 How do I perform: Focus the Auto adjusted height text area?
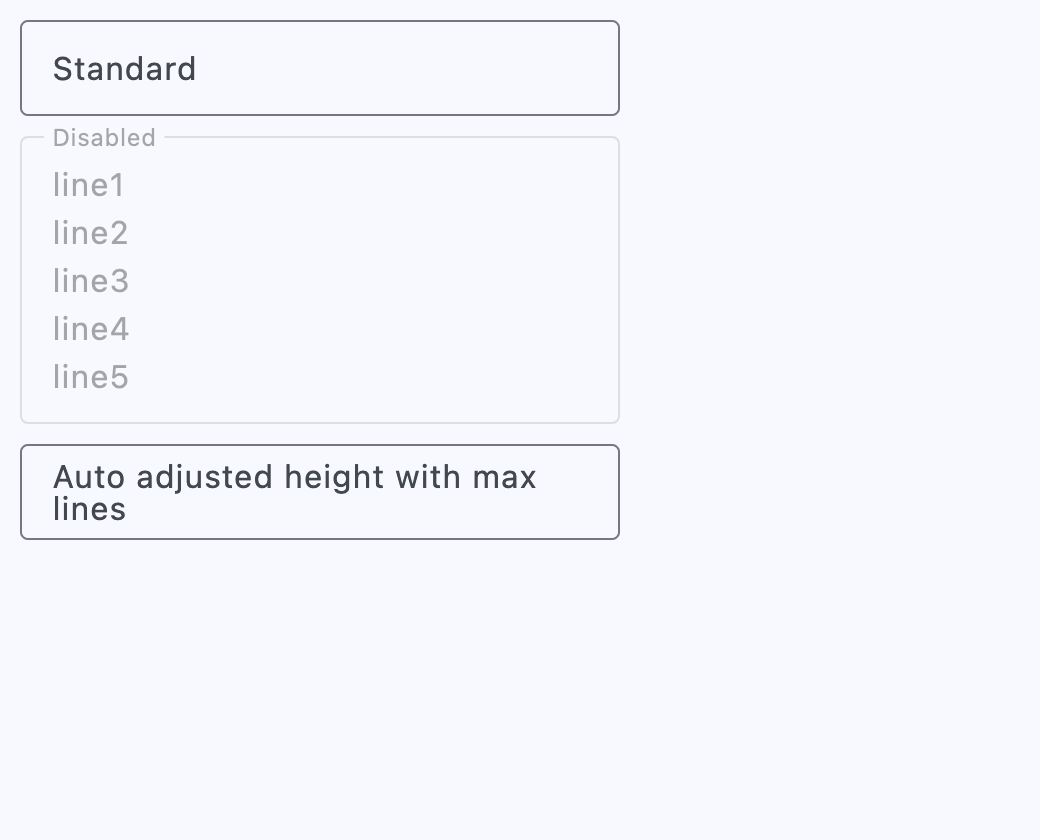point(320,492)
